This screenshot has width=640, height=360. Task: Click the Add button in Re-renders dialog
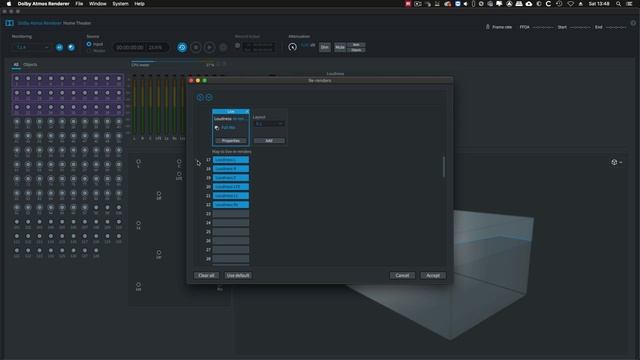[269, 140]
